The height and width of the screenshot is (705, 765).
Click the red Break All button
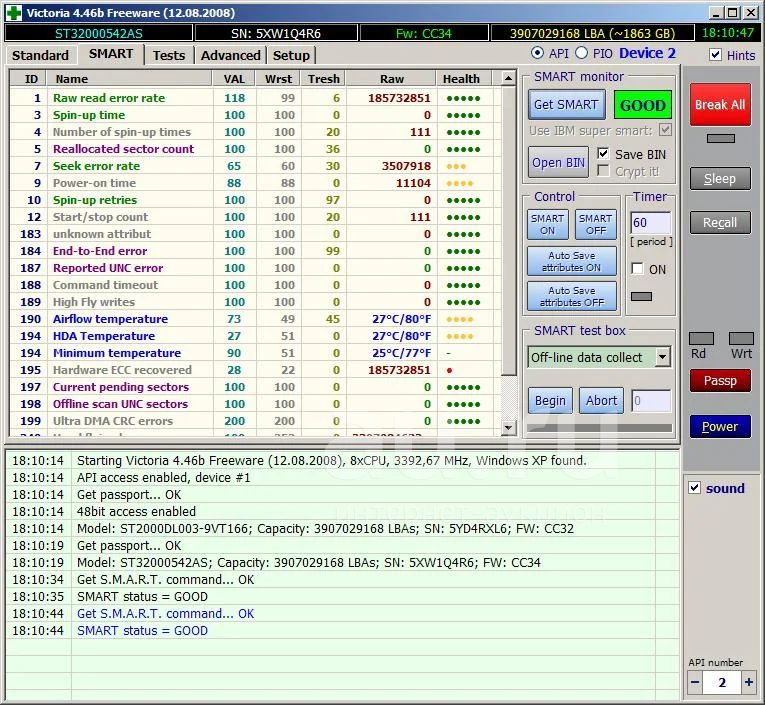coord(720,104)
